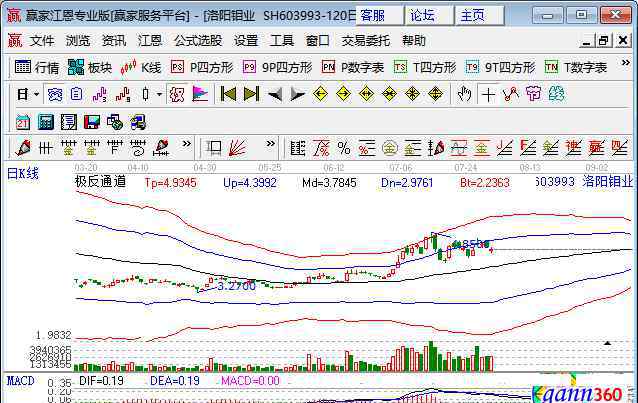The height and width of the screenshot is (403, 638).
Task: Toggle the hand pan tool
Action: pos(464,94)
